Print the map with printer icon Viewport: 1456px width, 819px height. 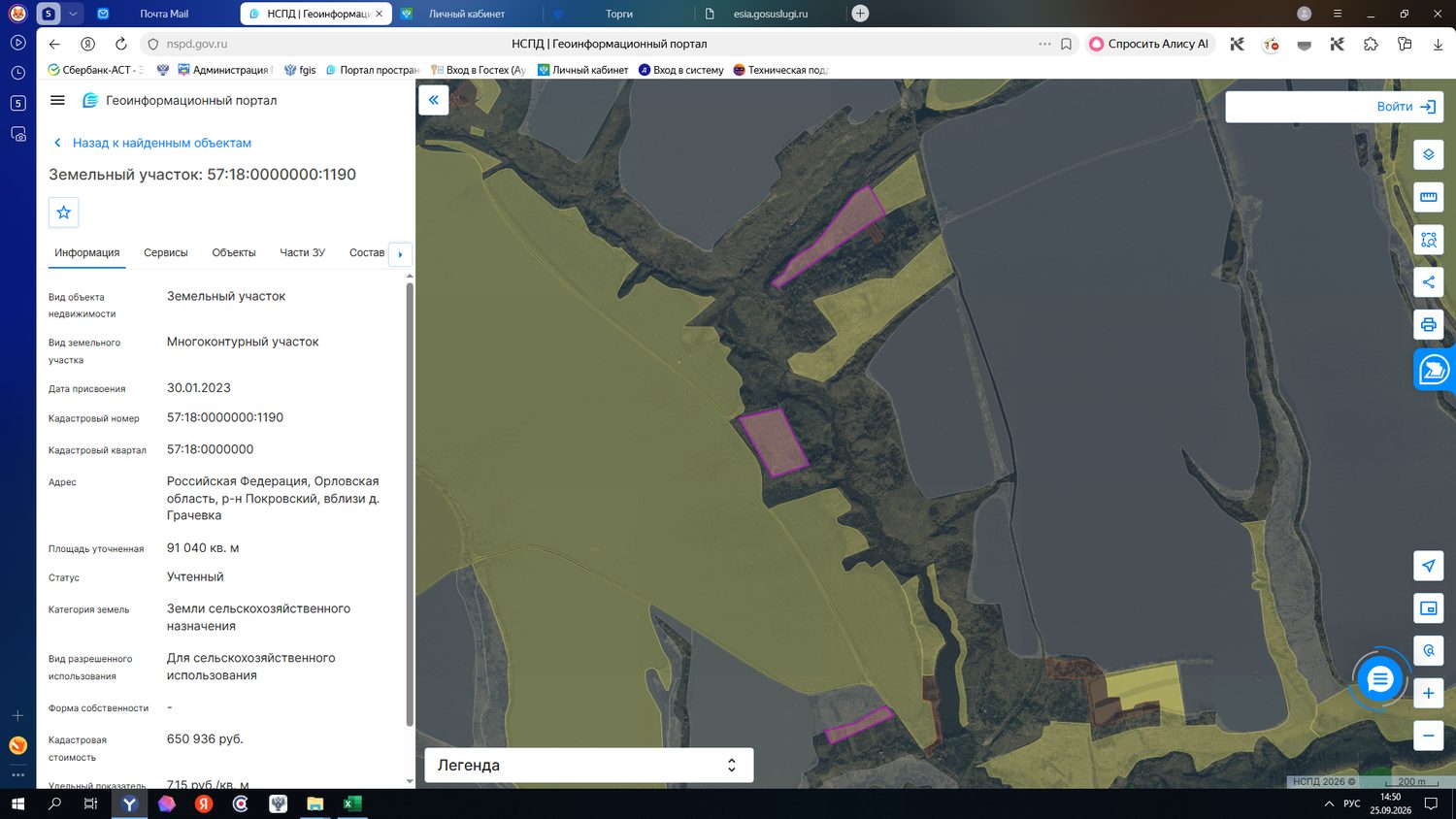click(x=1428, y=325)
